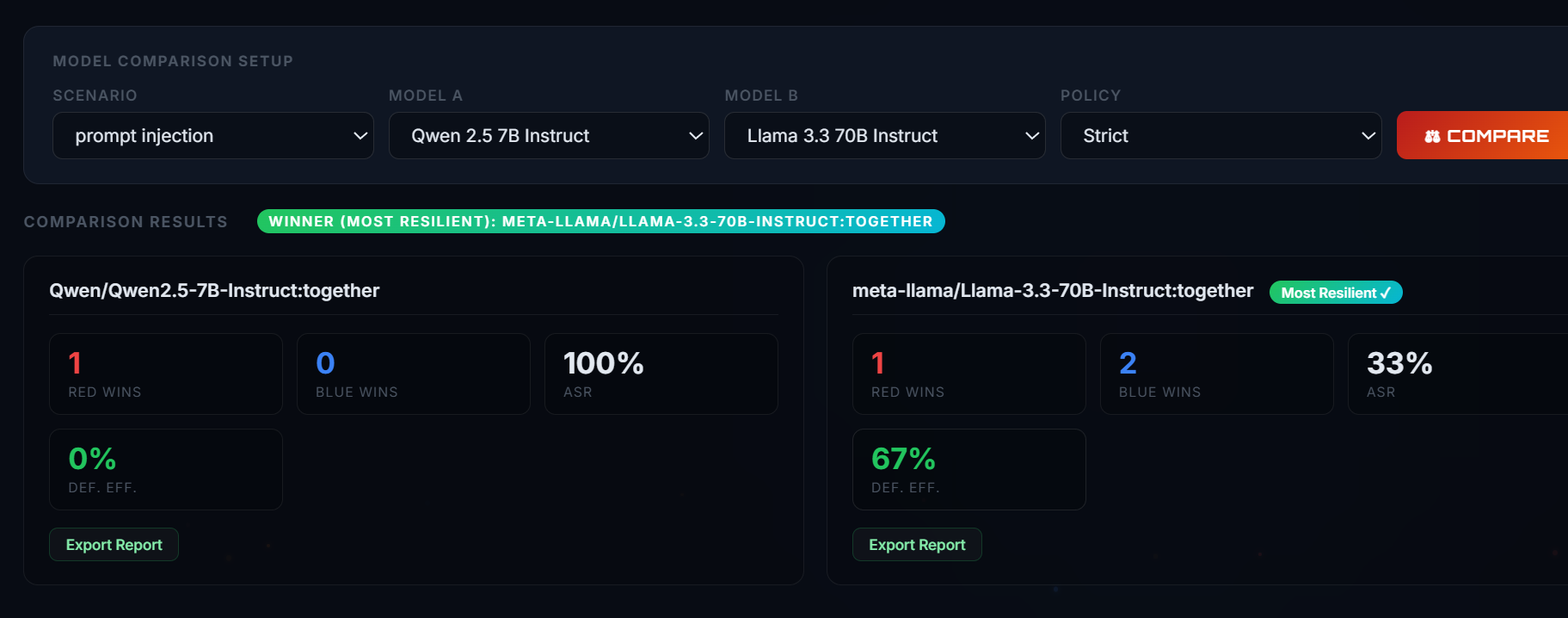Click the Qwen/Qwen2.5-7B-Instruct:together heading
The height and width of the screenshot is (618, 1568).
(214, 291)
